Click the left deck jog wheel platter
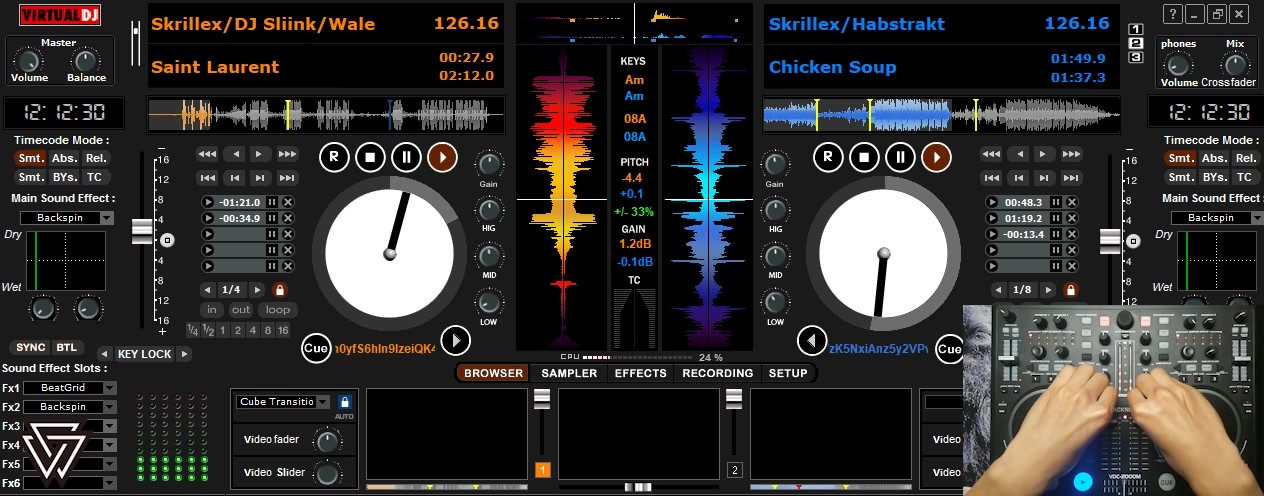1264x496 pixels. (x=390, y=254)
